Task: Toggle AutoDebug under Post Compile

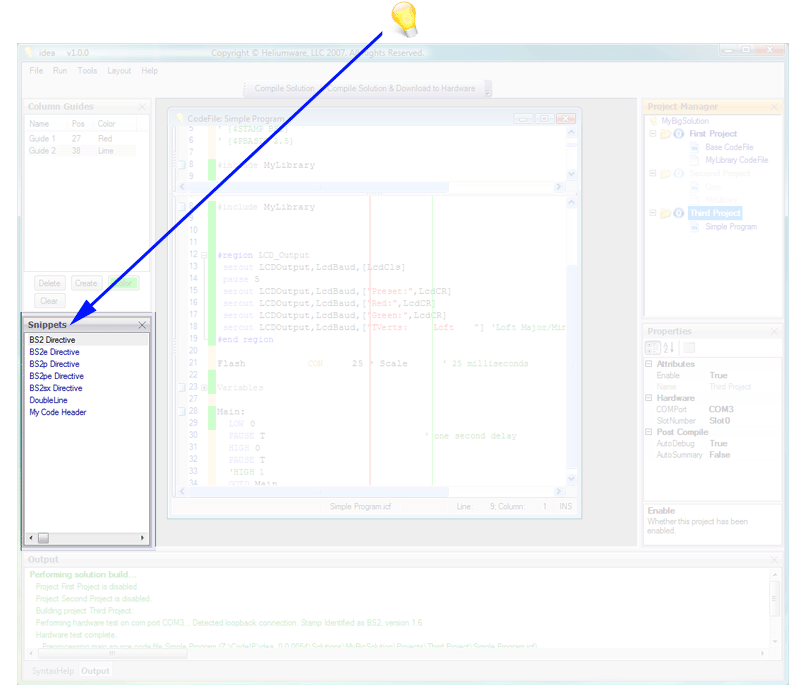Action: click(720, 443)
